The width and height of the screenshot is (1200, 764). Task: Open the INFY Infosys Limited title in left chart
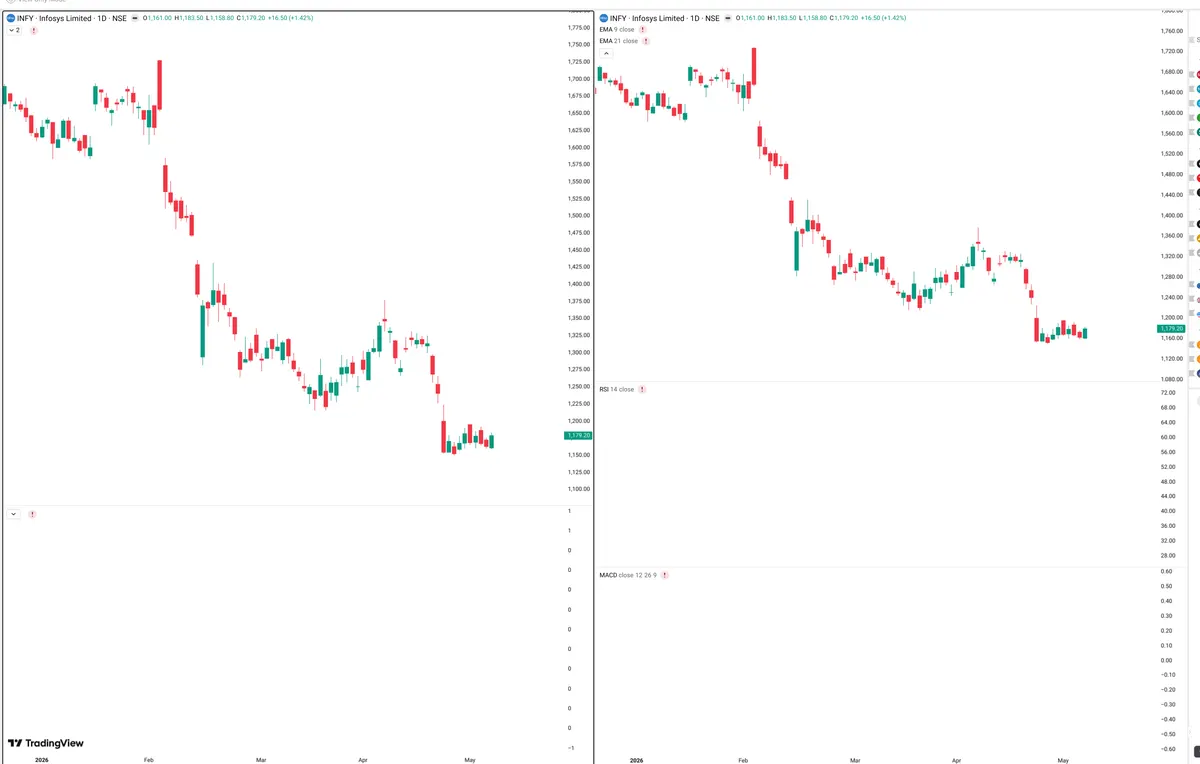click(71, 18)
